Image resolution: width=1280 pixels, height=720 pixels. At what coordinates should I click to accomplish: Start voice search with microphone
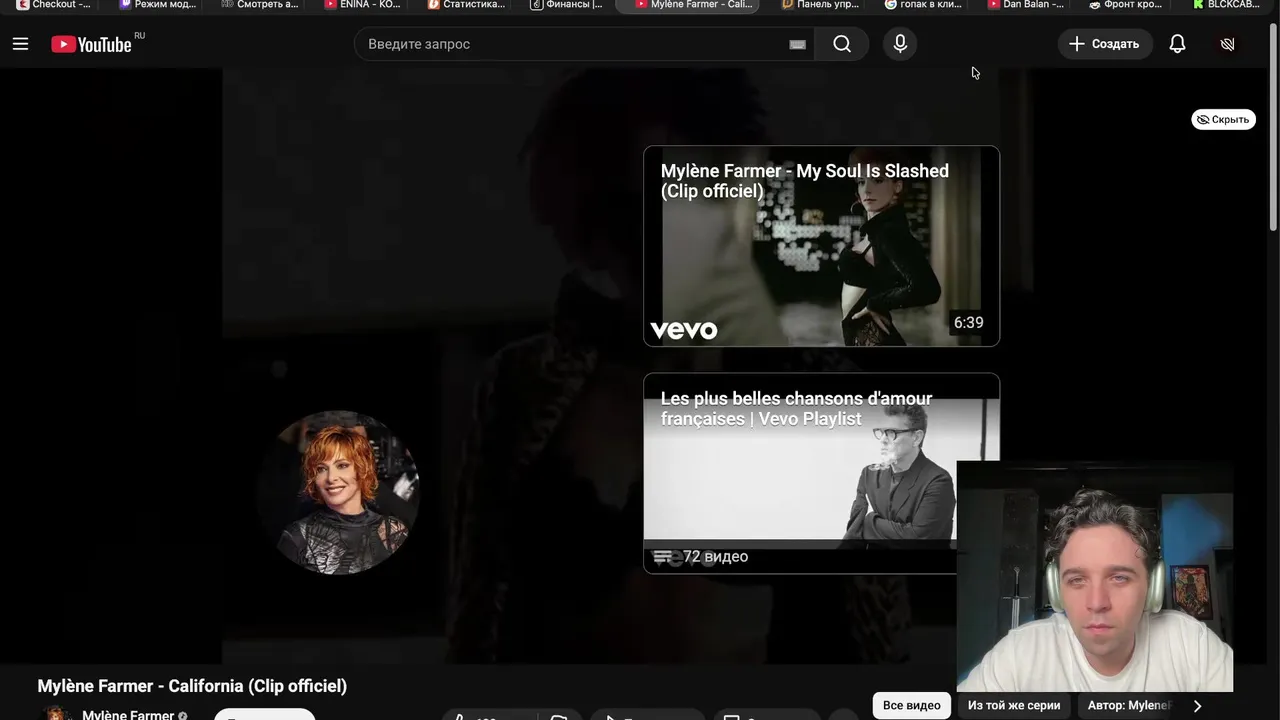[900, 44]
